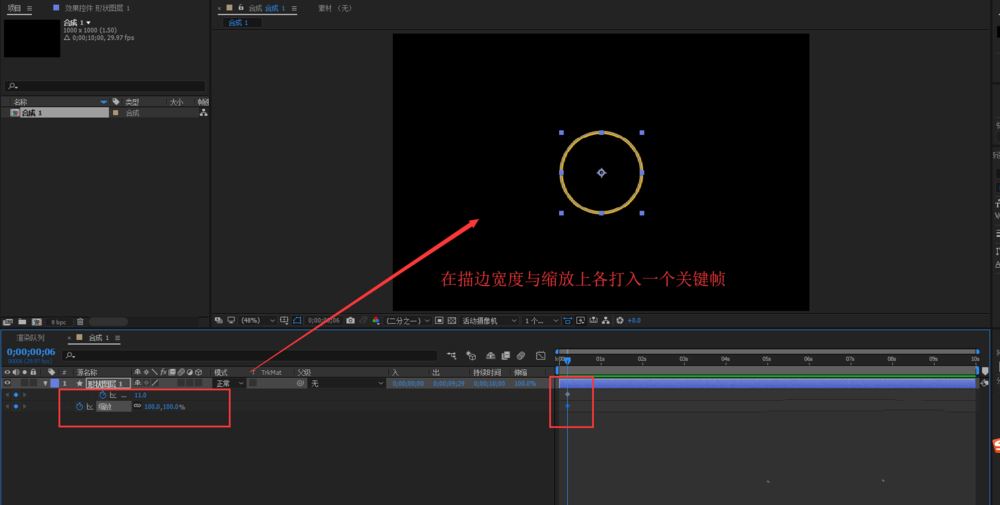
Task: Toggle mask and shape path visibility
Action: 297,321
